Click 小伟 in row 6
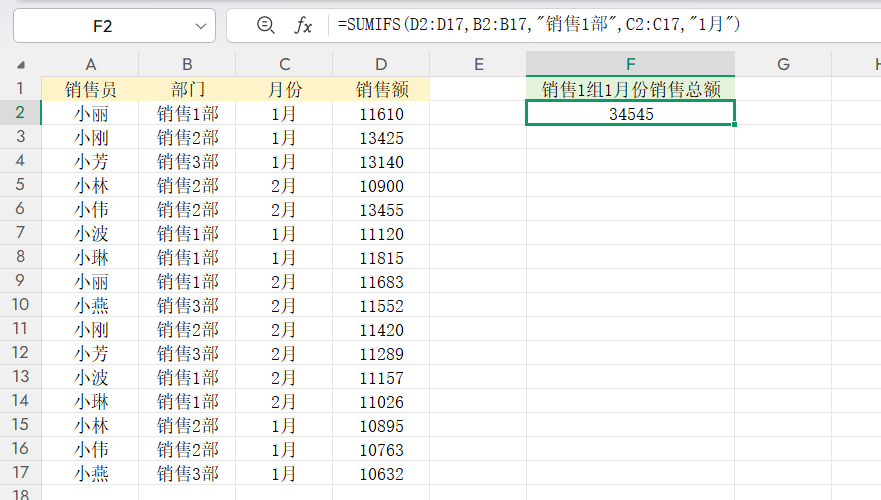This screenshot has height=500, width=881. 90,210
